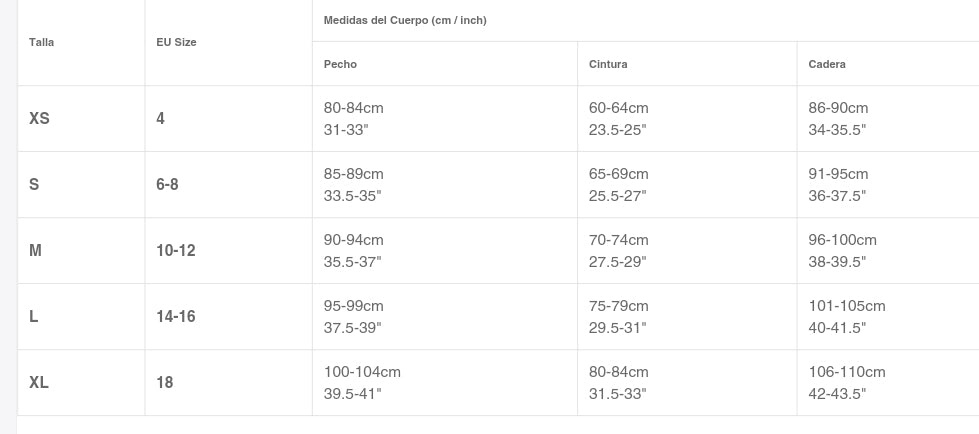Image resolution: width=979 pixels, height=434 pixels.
Task: Click the XL size row label
Action: (40, 382)
